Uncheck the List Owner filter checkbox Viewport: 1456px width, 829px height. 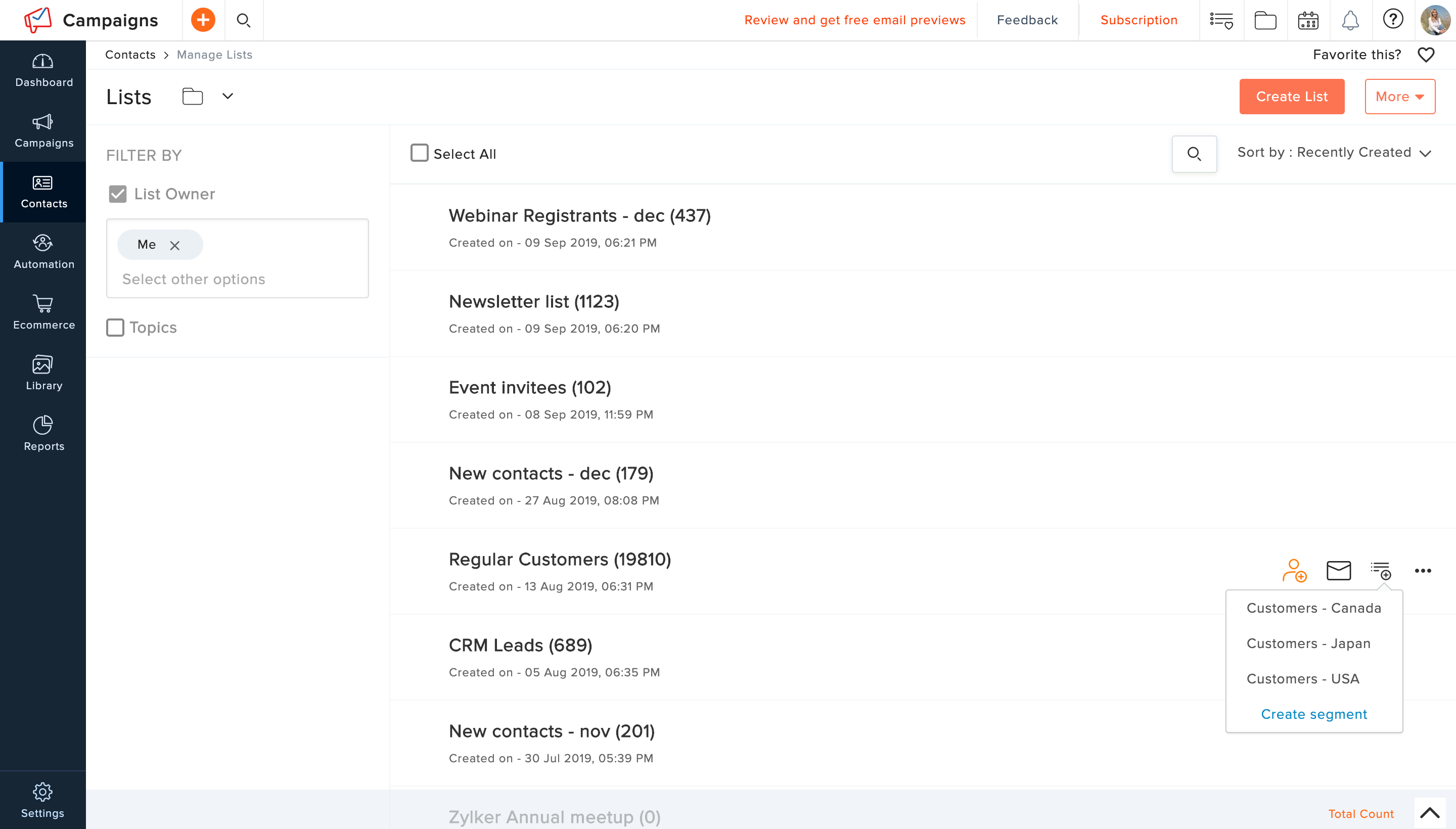point(118,194)
